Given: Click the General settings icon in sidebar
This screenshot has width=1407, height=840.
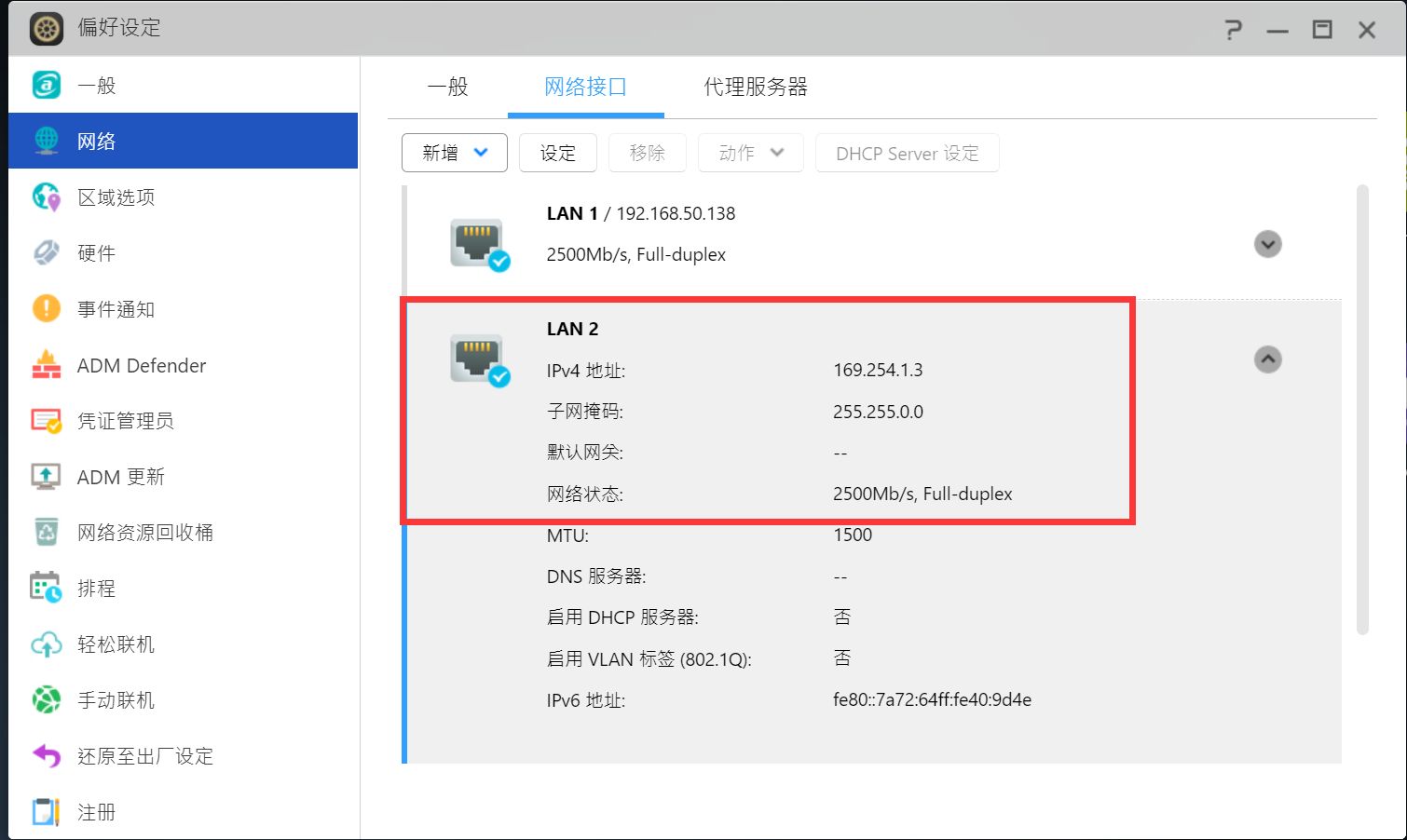Looking at the screenshot, I should click(x=47, y=85).
